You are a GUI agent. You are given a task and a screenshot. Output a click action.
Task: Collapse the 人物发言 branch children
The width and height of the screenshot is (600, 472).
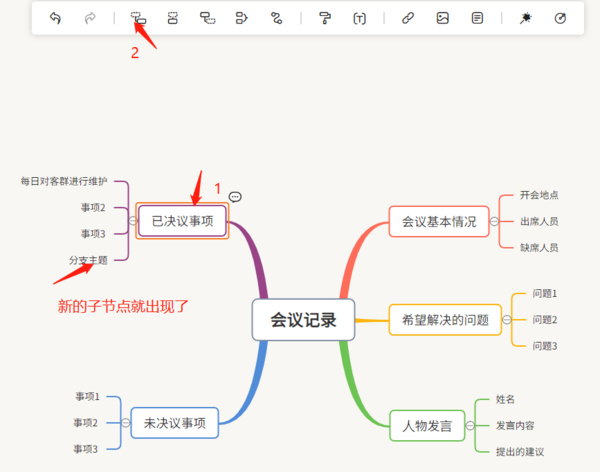[x=470, y=425]
